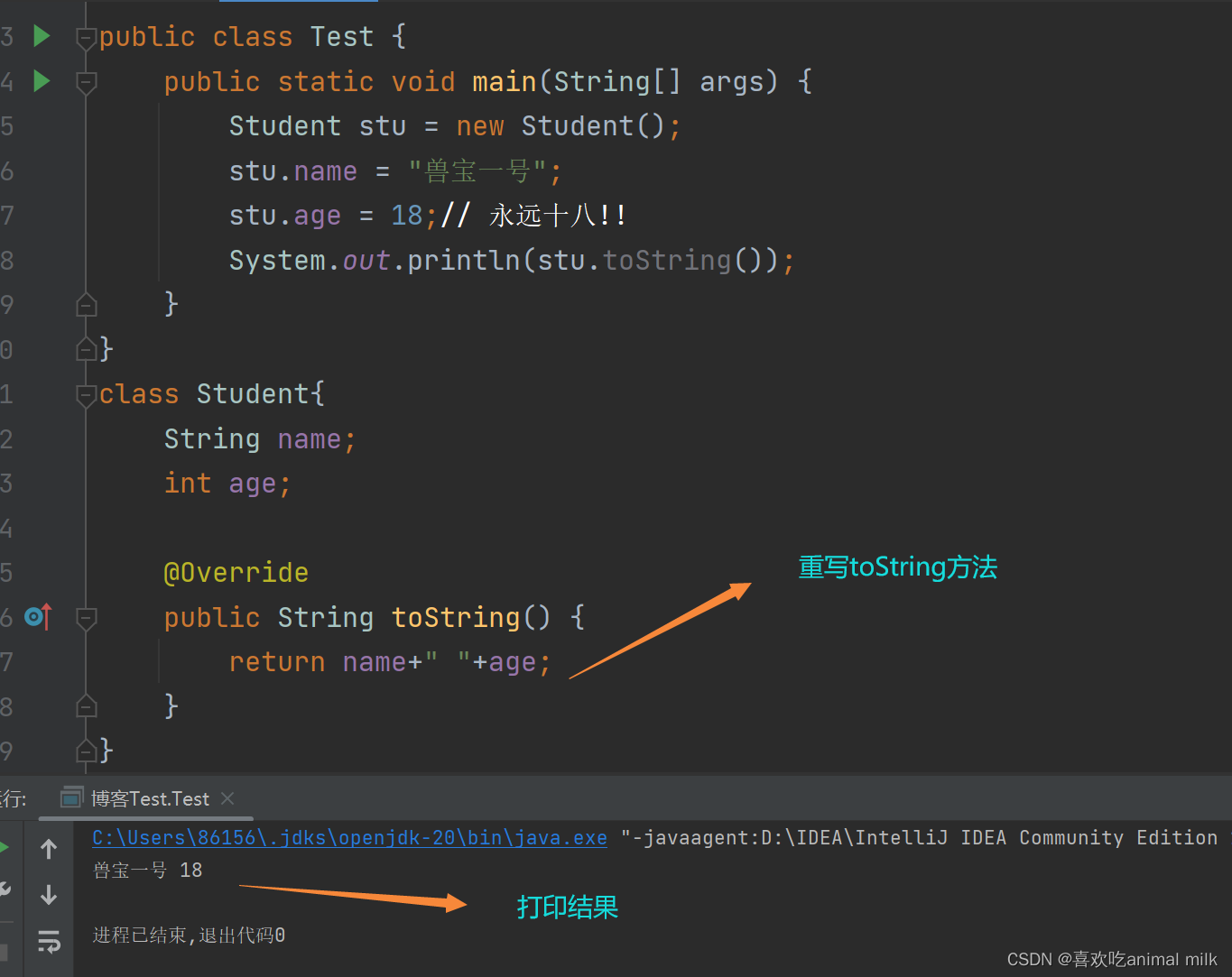The width and height of the screenshot is (1232, 977).
Task: Click the up arrow to go to previous message
Action: [x=49, y=849]
